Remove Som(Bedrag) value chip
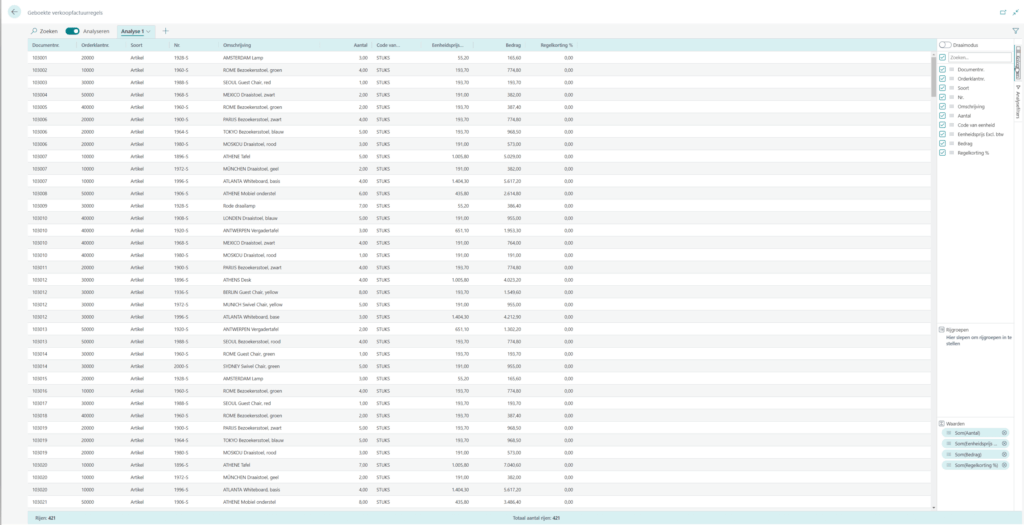This screenshot has width=1024, height=525. click(1004, 454)
